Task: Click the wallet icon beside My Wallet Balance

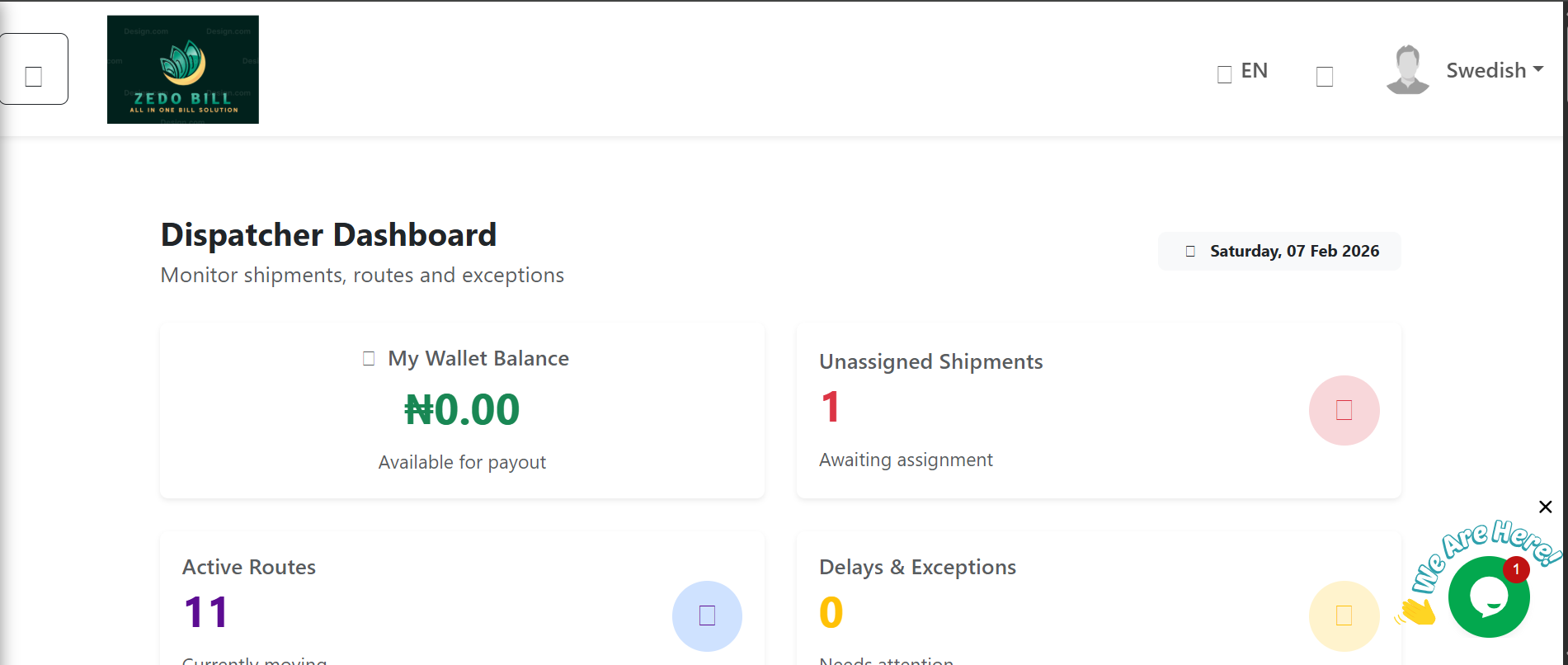Action: 369,357
